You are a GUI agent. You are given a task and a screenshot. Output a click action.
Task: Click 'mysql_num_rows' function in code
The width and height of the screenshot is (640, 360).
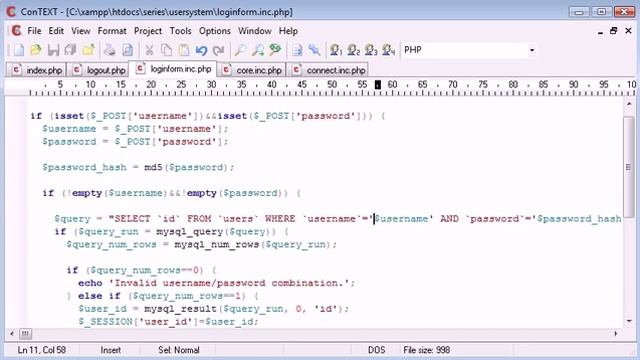click(x=216, y=244)
